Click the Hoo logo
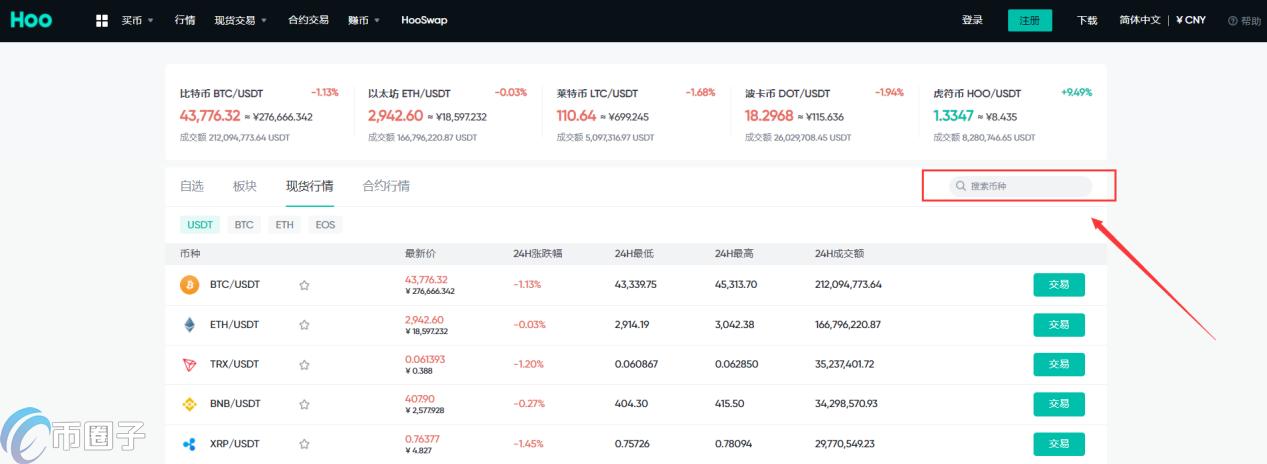Image resolution: width=1267 pixels, height=464 pixels. [x=33, y=20]
